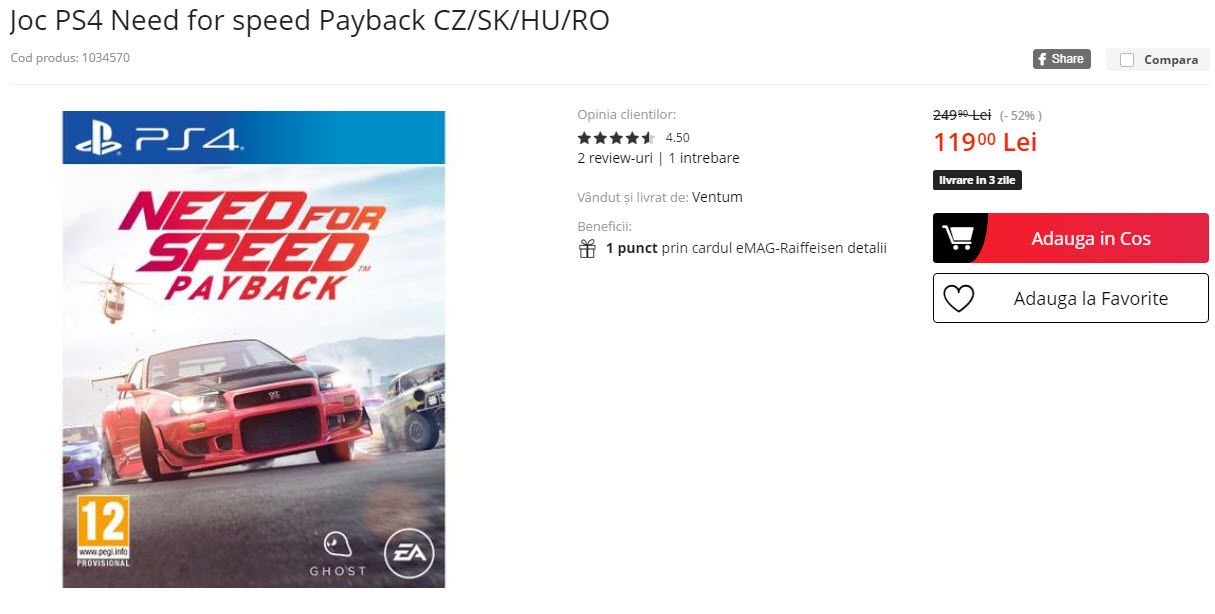Open the detalii link for eMAG-Raiffeisen card
1215x614 pixels.
(865, 248)
